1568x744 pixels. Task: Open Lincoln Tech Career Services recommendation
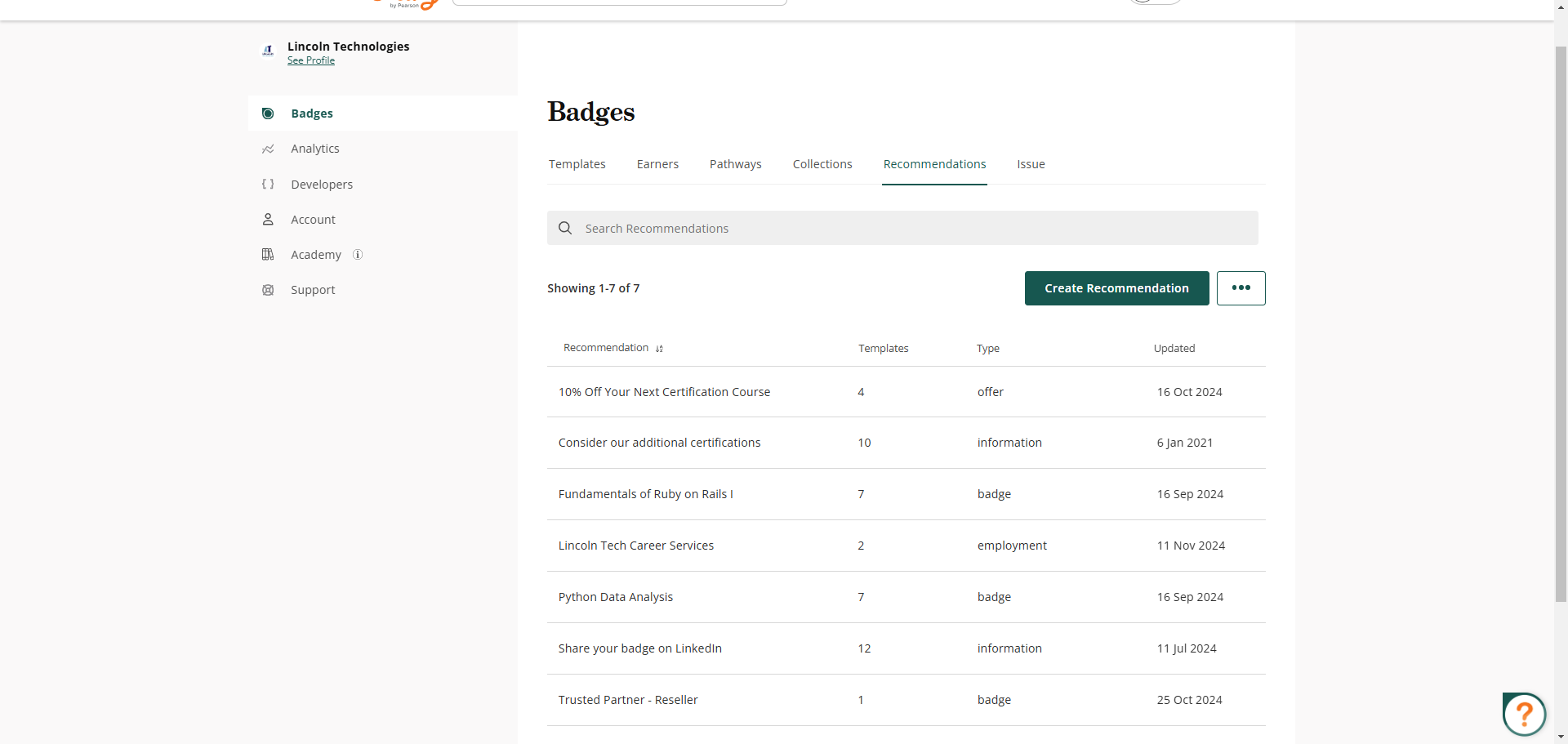coord(636,546)
